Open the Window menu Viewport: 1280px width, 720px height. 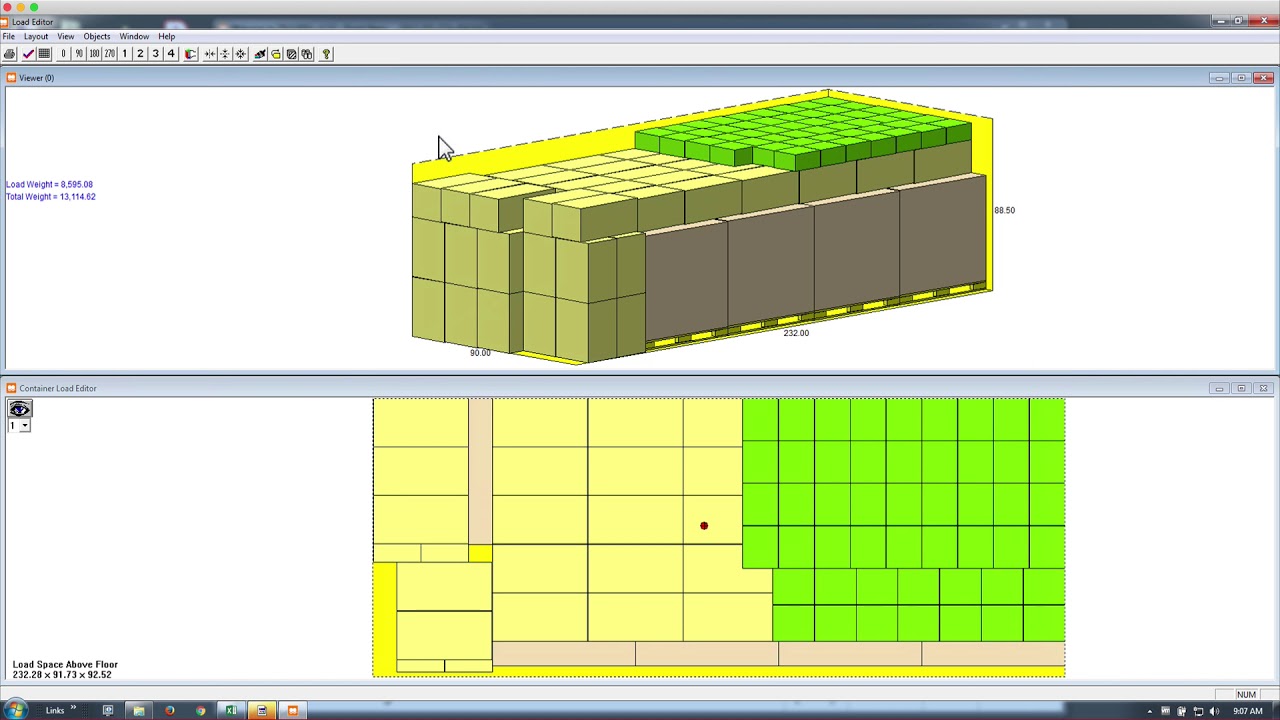[x=134, y=36]
